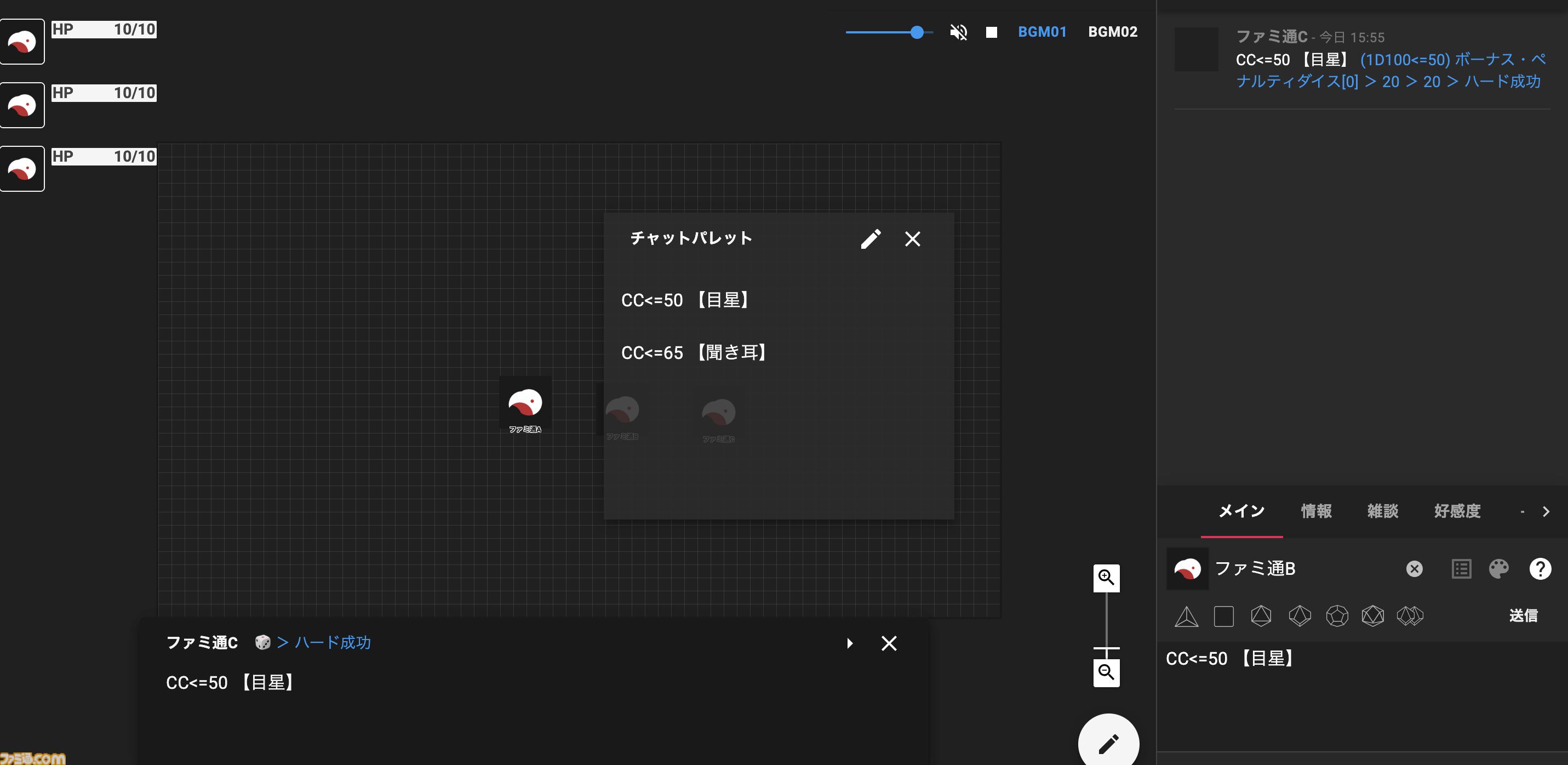This screenshot has height=765, width=1568.
Task: Move the map zoom slider handle
Action: [x=1106, y=648]
